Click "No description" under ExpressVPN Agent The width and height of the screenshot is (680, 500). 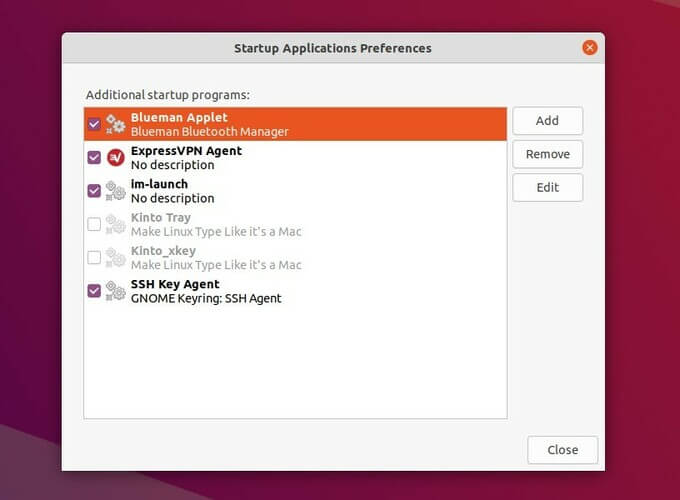173,165
